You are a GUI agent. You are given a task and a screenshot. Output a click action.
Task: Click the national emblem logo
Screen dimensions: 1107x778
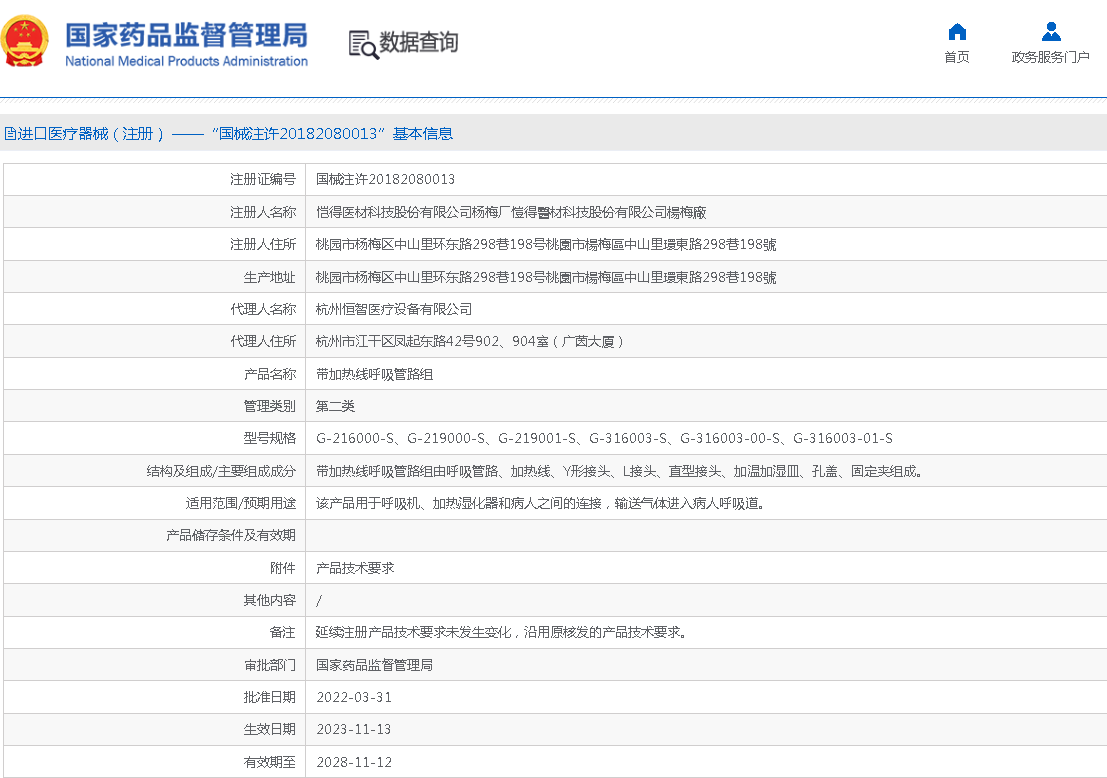(x=25, y=42)
